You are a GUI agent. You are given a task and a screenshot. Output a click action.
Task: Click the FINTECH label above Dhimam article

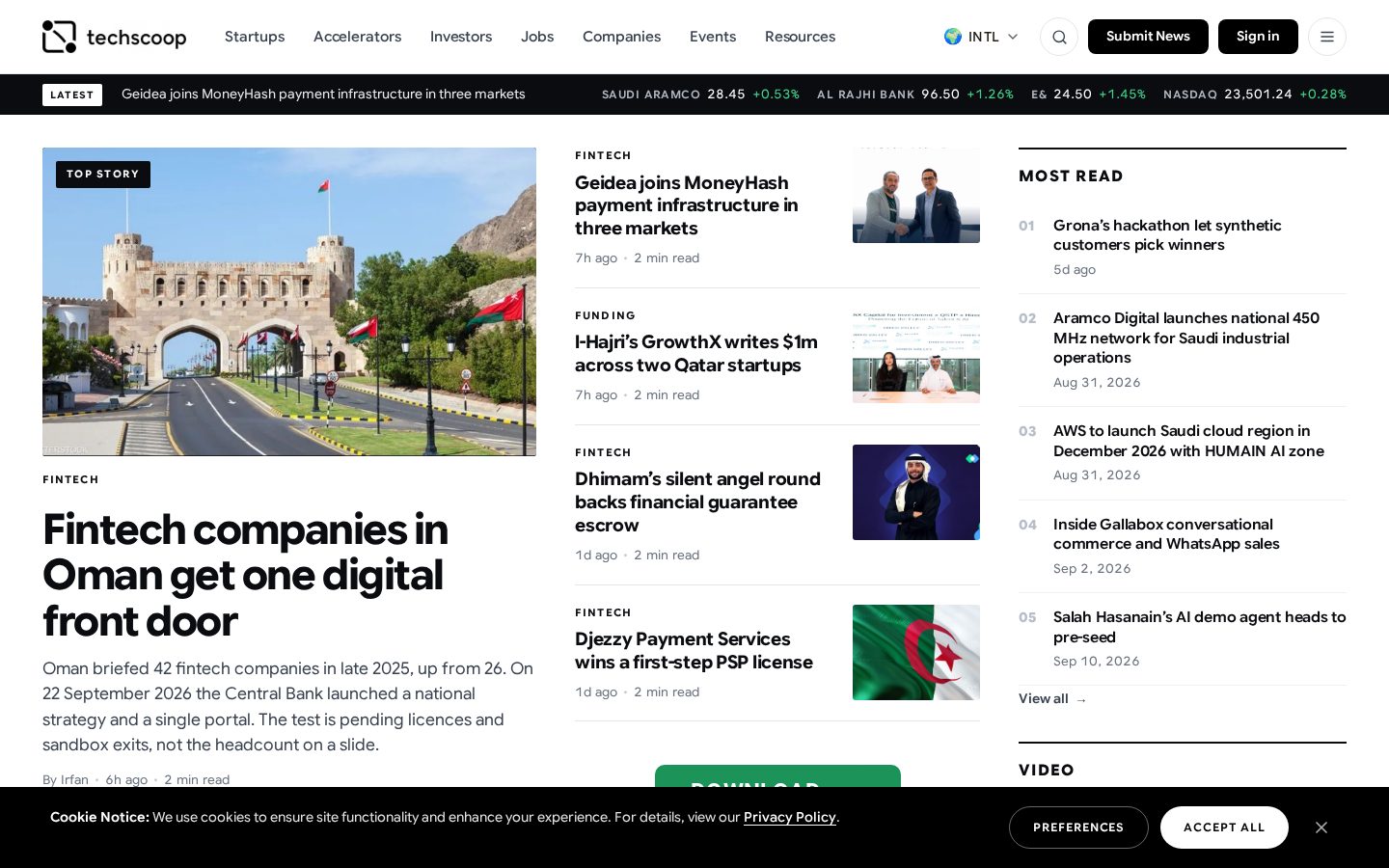pyautogui.click(x=603, y=452)
